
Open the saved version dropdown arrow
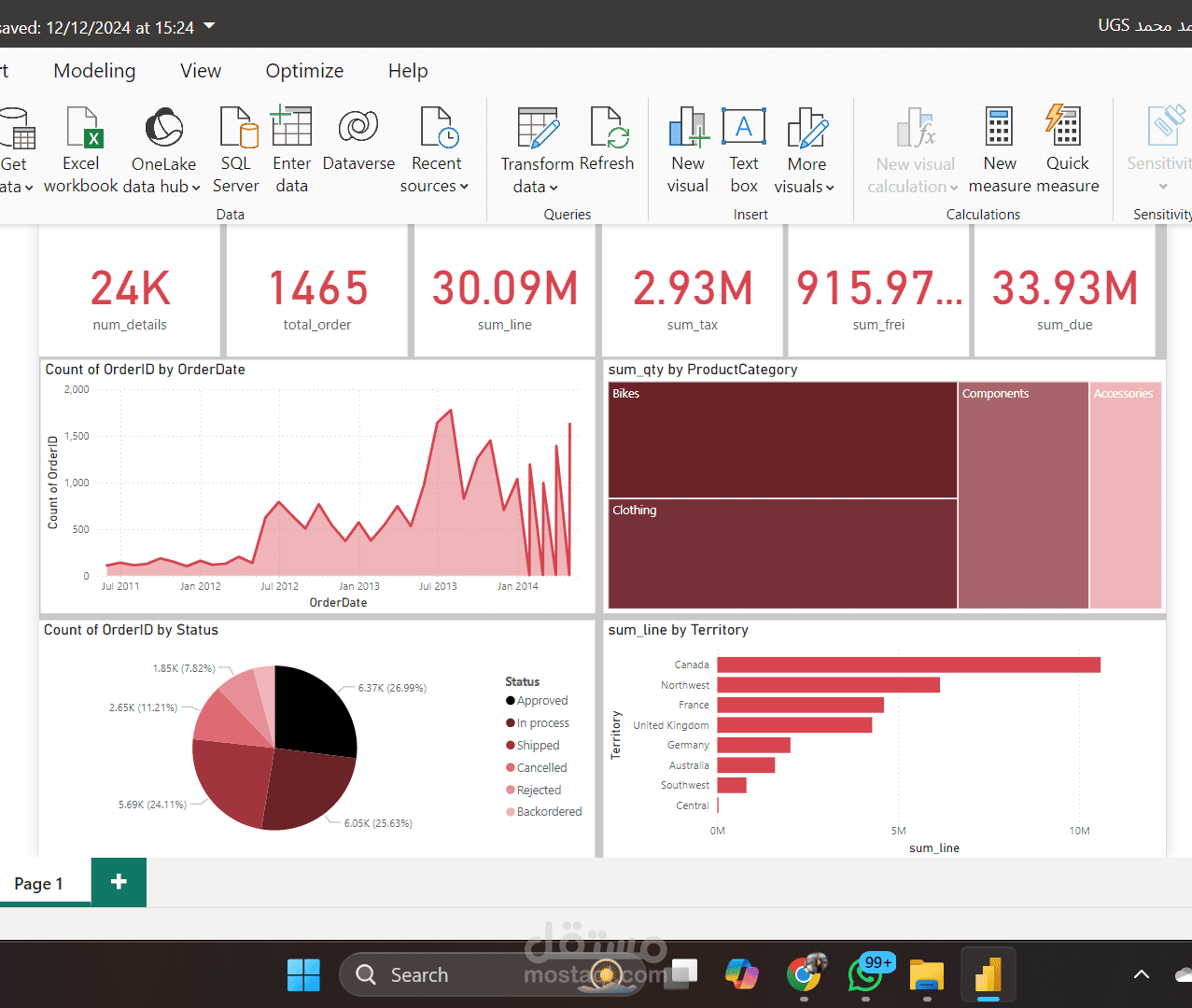pos(209,25)
